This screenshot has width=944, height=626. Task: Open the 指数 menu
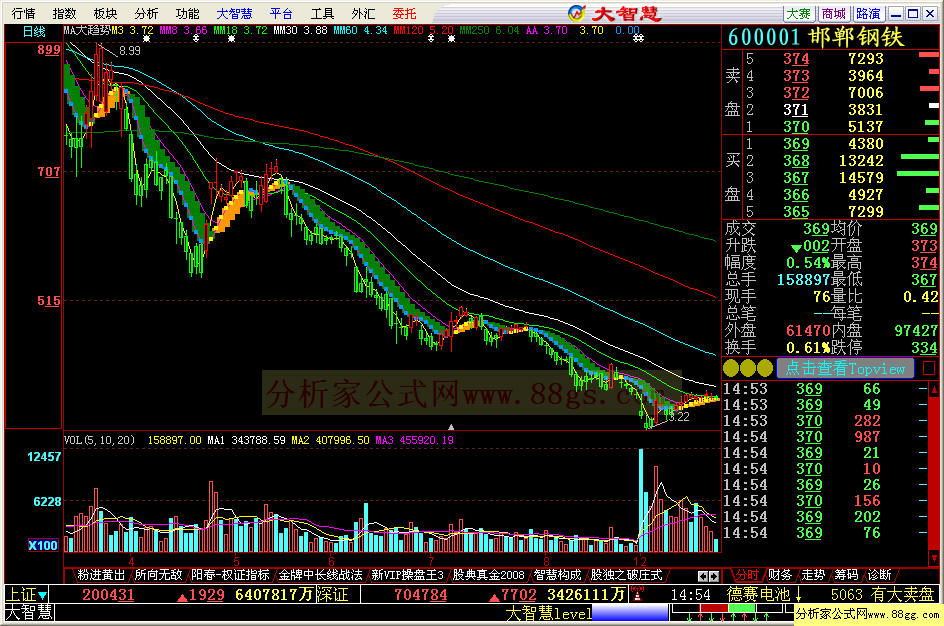[x=64, y=13]
